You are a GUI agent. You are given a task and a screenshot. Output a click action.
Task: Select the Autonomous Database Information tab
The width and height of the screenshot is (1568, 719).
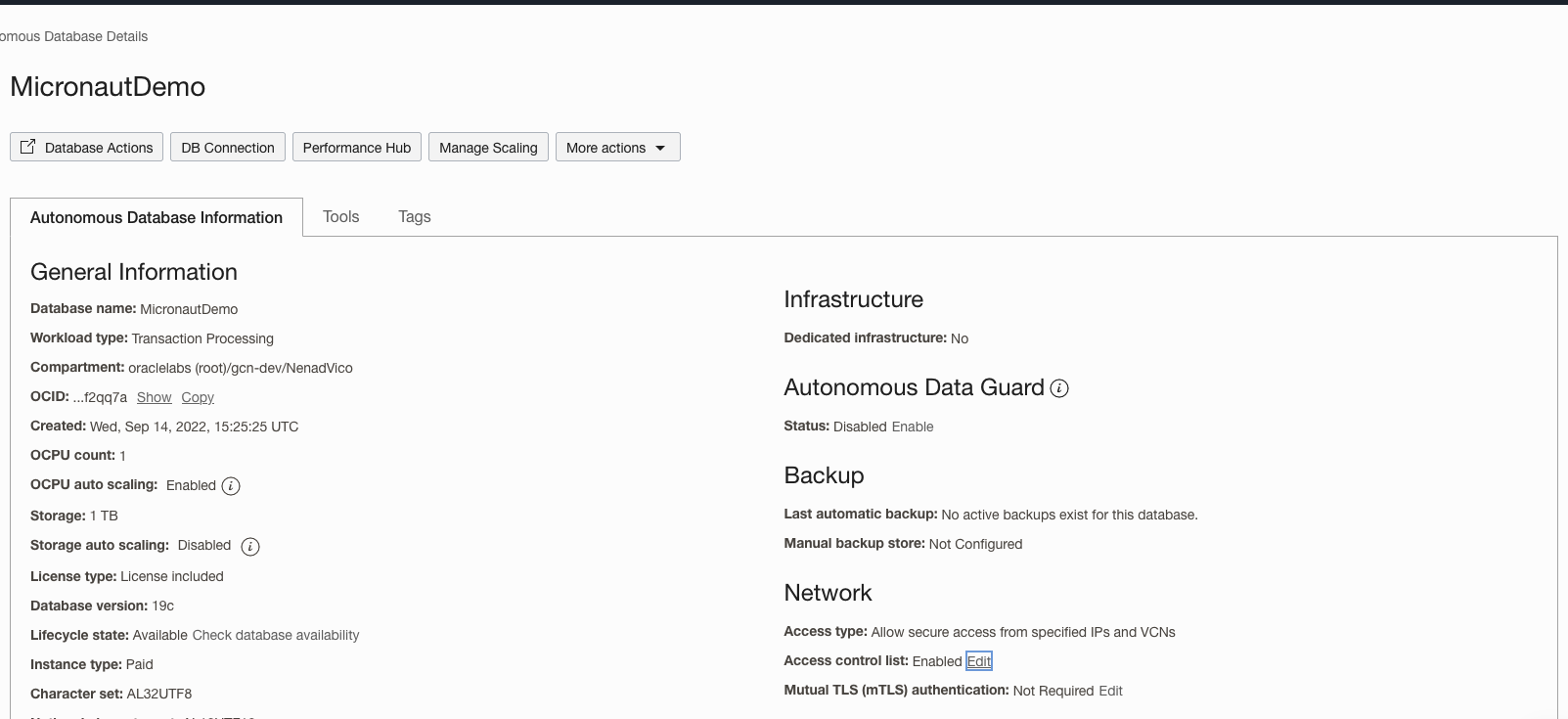(x=157, y=217)
